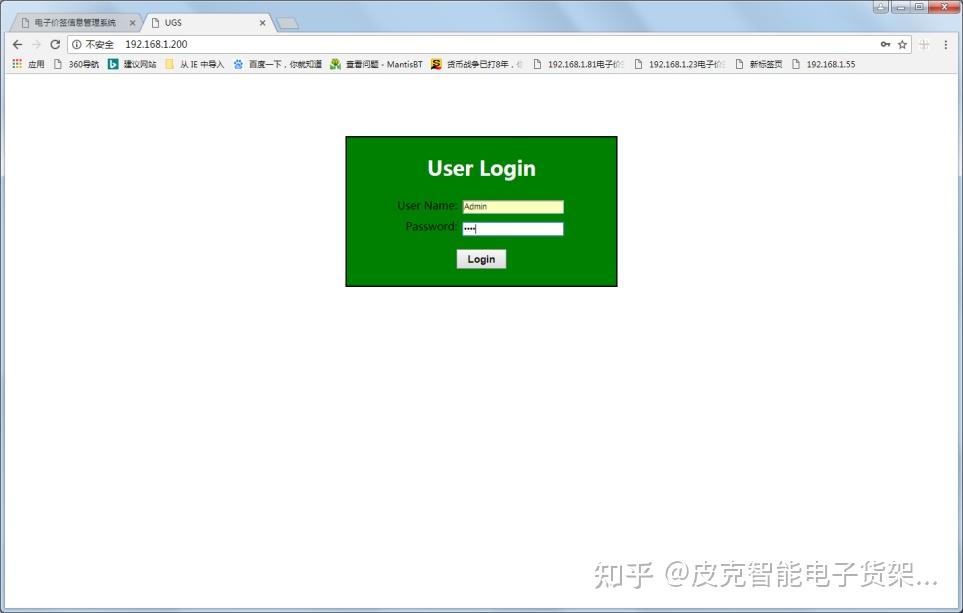The height and width of the screenshot is (613, 963).
Task: Click the forward navigation arrow
Action: click(x=36, y=44)
